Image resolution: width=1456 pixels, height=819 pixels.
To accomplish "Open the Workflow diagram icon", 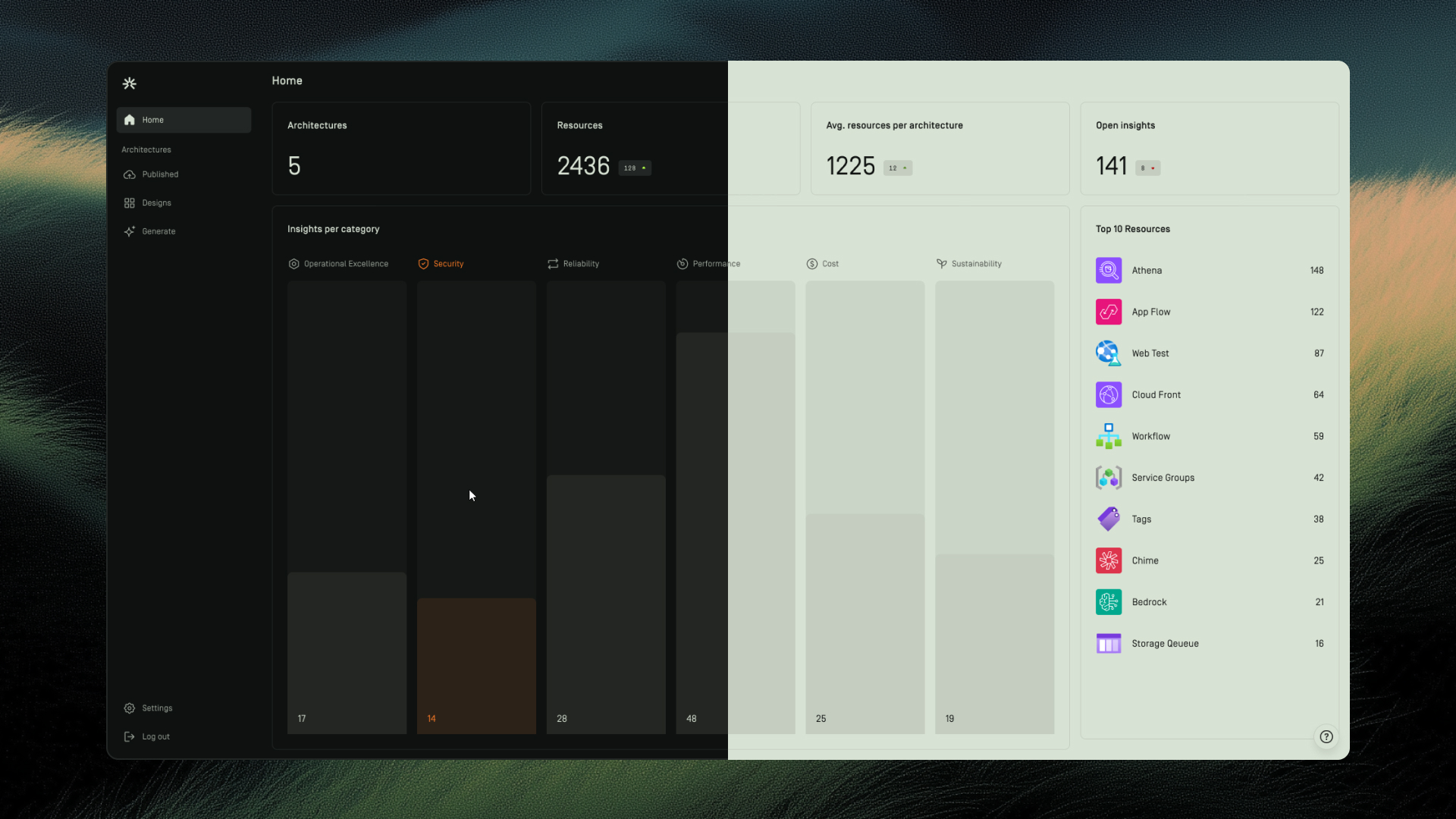I will pyautogui.click(x=1108, y=436).
